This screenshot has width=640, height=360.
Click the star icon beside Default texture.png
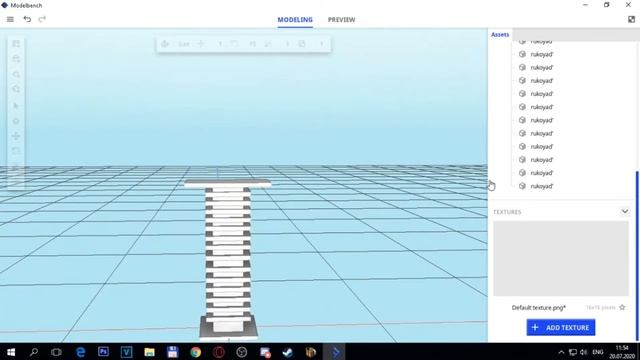click(622, 307)
